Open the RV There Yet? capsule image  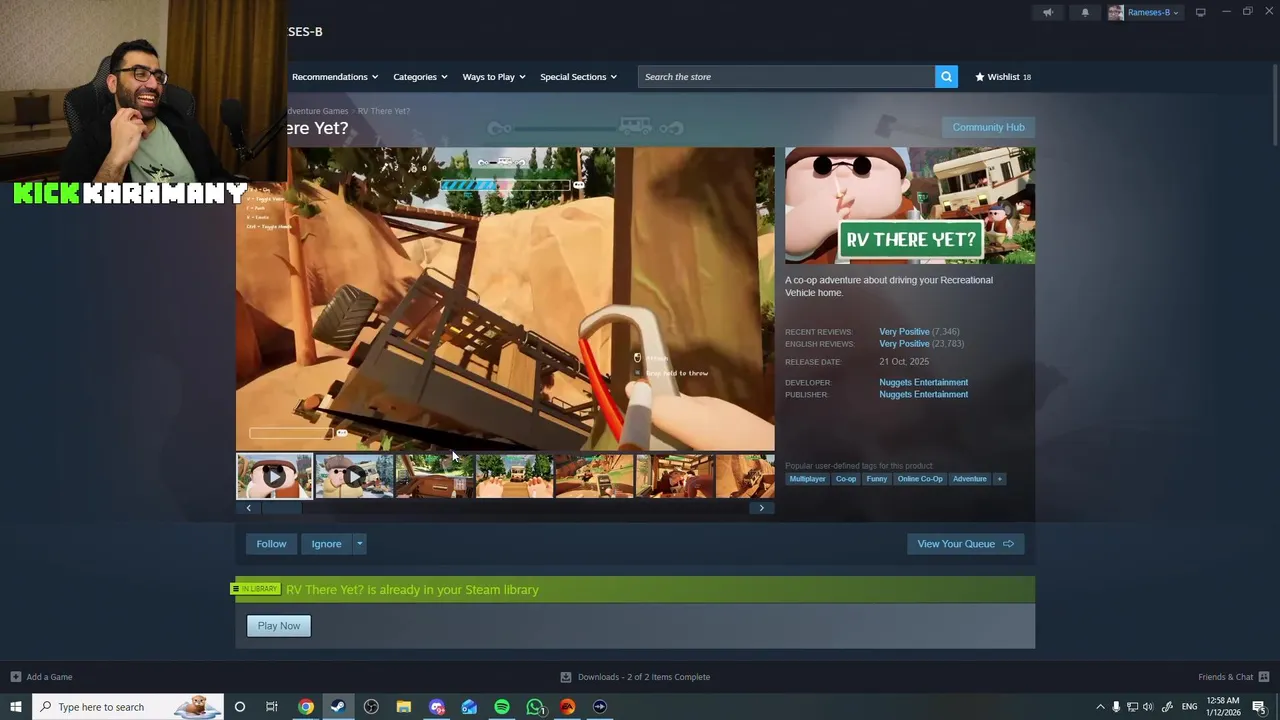[x=910, y=206]
